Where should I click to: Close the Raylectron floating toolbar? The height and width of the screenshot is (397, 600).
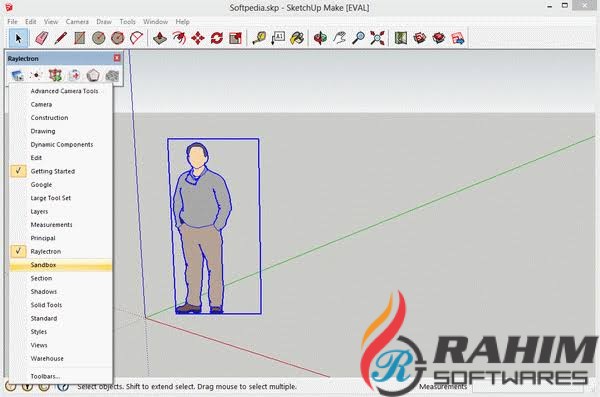point(117,58)
